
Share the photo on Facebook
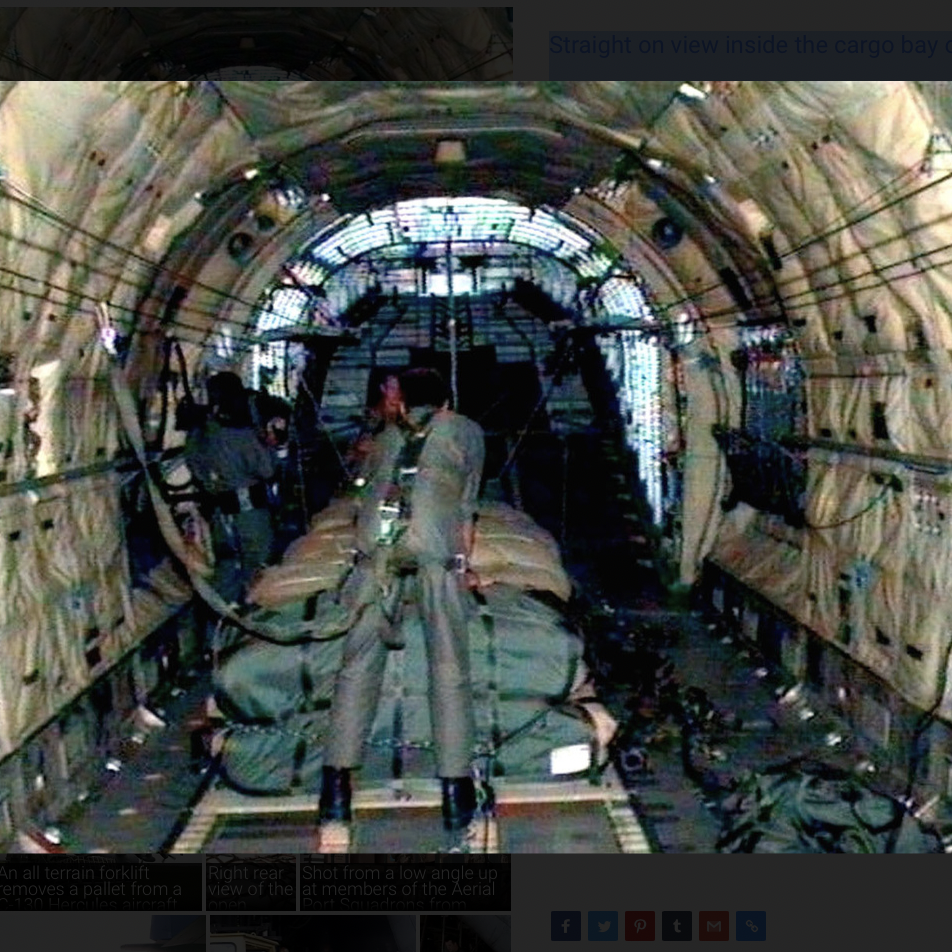click(x=565, y=925)
